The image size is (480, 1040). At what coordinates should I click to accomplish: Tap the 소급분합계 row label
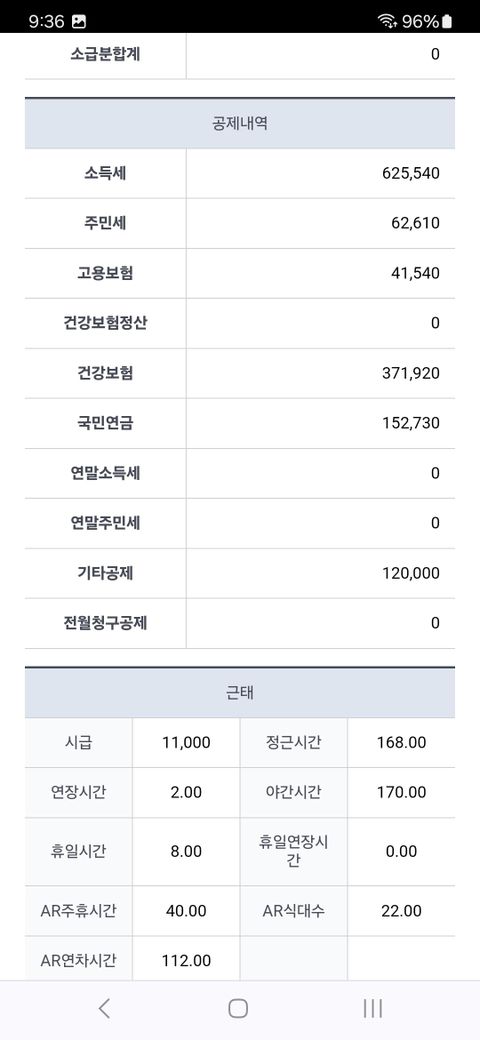pos(105,54)
